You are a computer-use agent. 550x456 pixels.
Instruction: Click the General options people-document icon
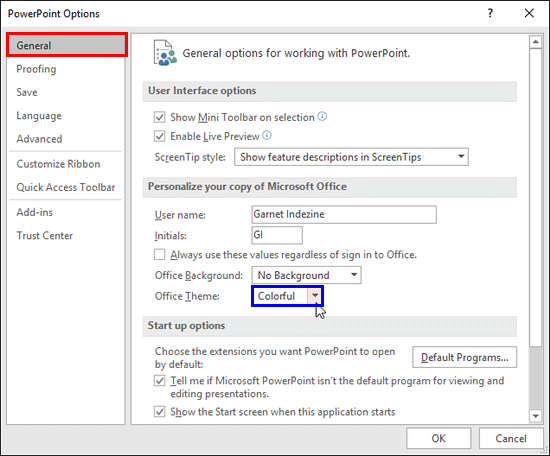point(165,53)
